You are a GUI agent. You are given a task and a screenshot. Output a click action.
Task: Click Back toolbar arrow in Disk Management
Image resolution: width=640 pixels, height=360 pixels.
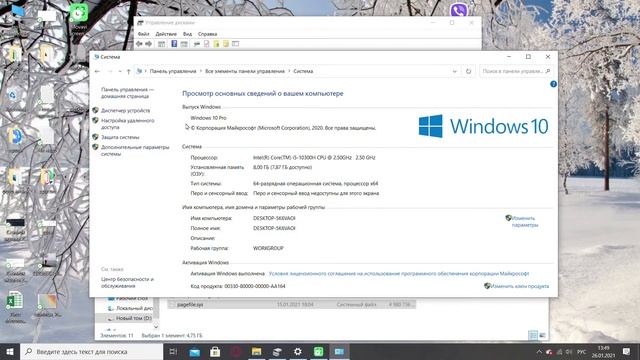tap(139, 44)
